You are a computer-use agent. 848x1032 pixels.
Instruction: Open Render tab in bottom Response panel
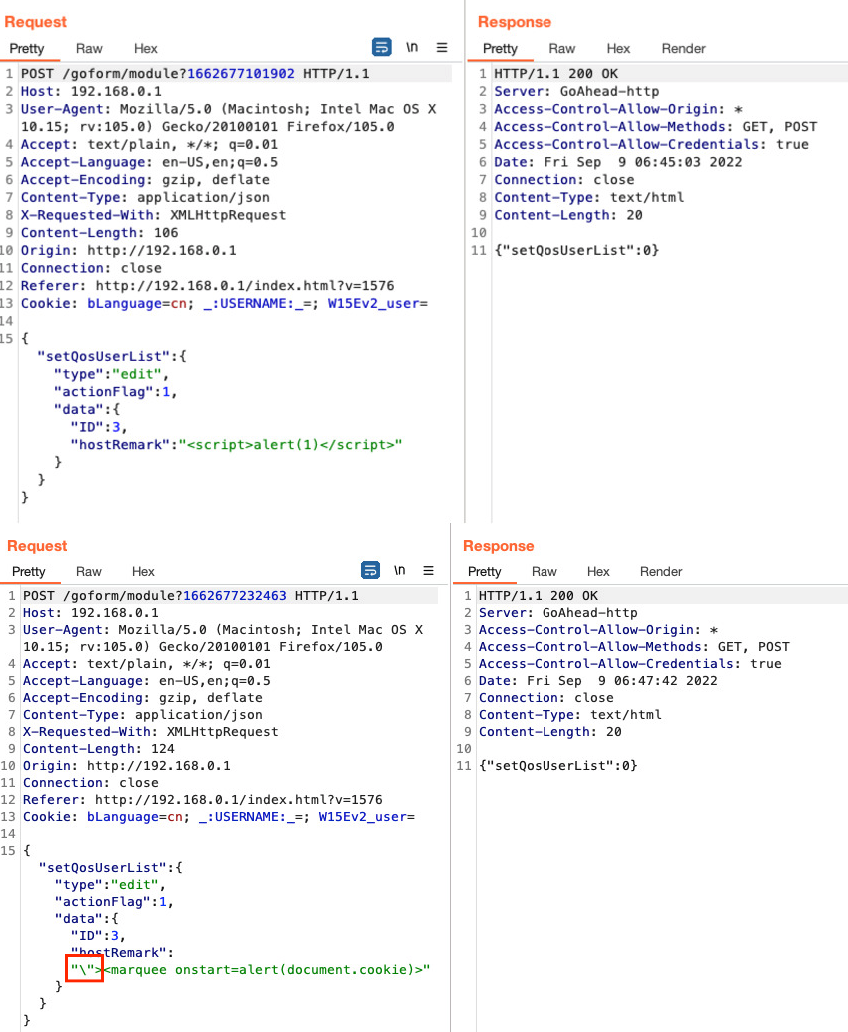[x=661, y=571]
